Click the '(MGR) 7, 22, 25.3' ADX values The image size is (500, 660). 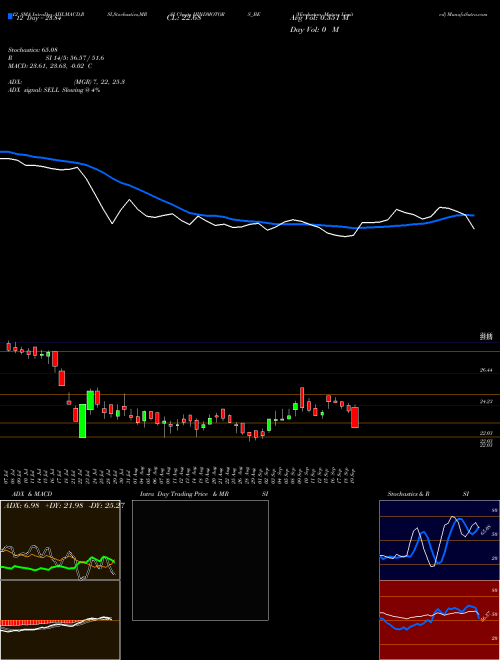tap(99, 82)
